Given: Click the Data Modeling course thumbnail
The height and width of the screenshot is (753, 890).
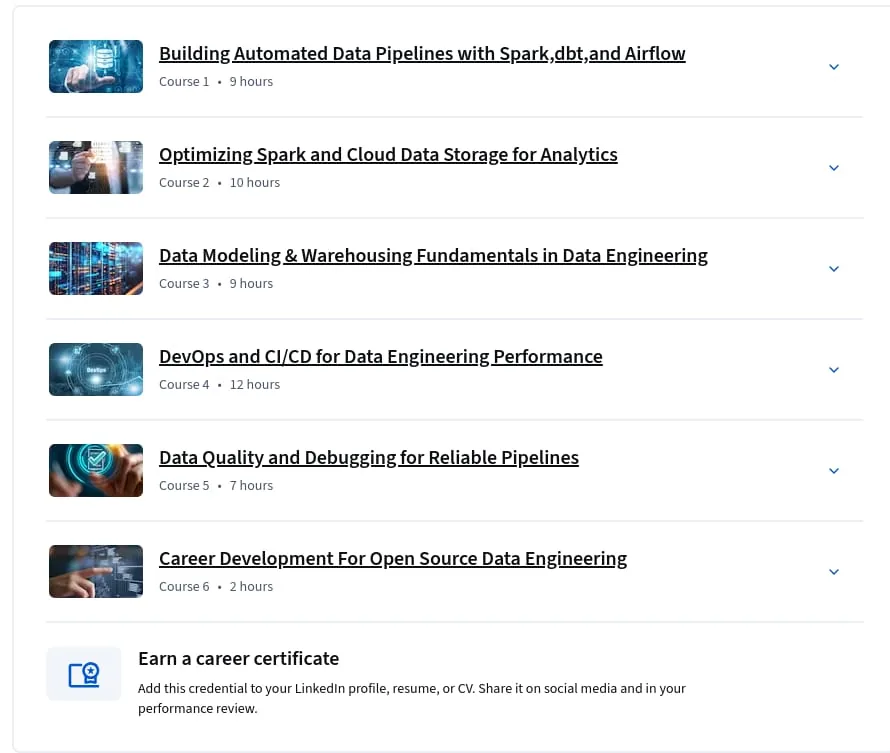Looking at the screenshot, I should [x=96, y=268].
